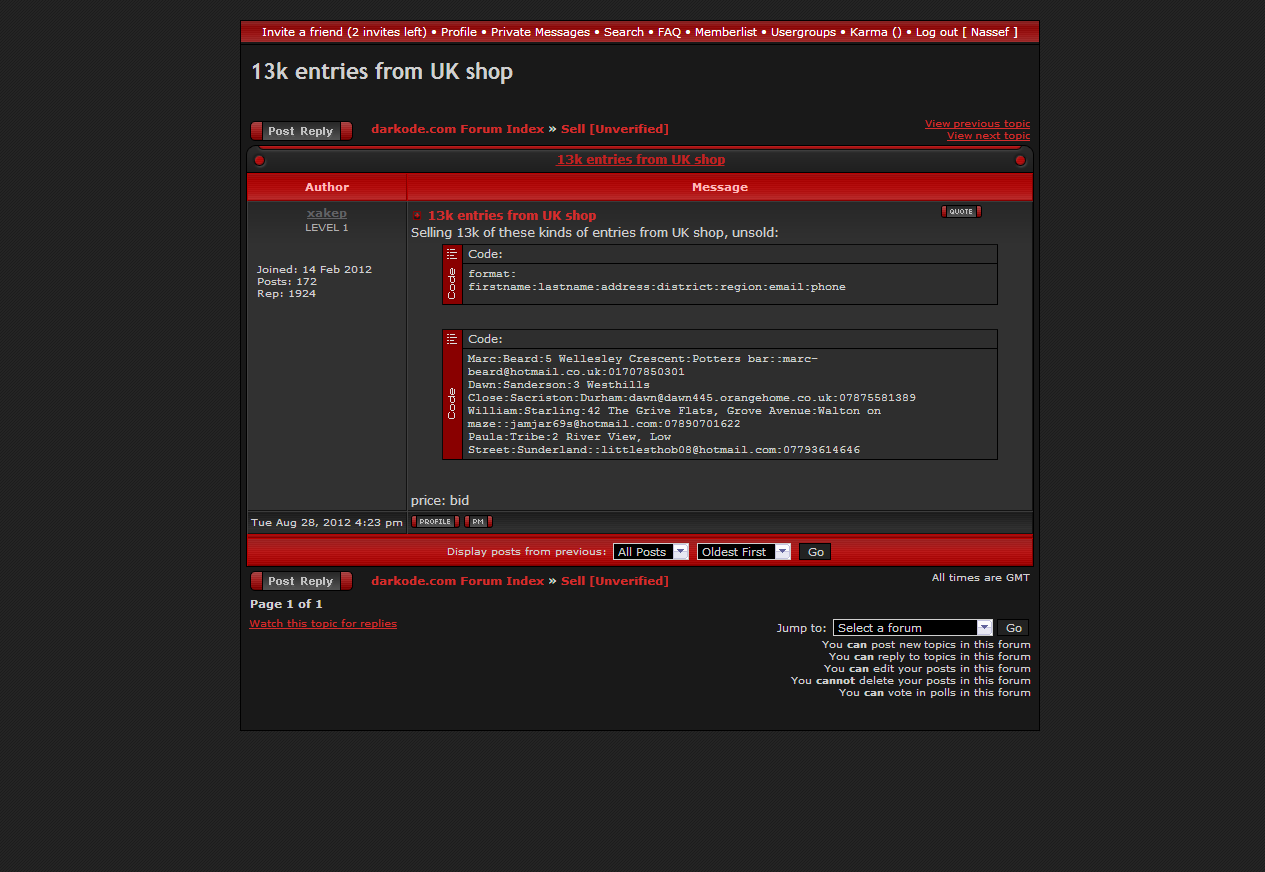Open the poster's Profile button below the post
The width and height of the screenshot is (1265, 872).
[x=435, y=522]
